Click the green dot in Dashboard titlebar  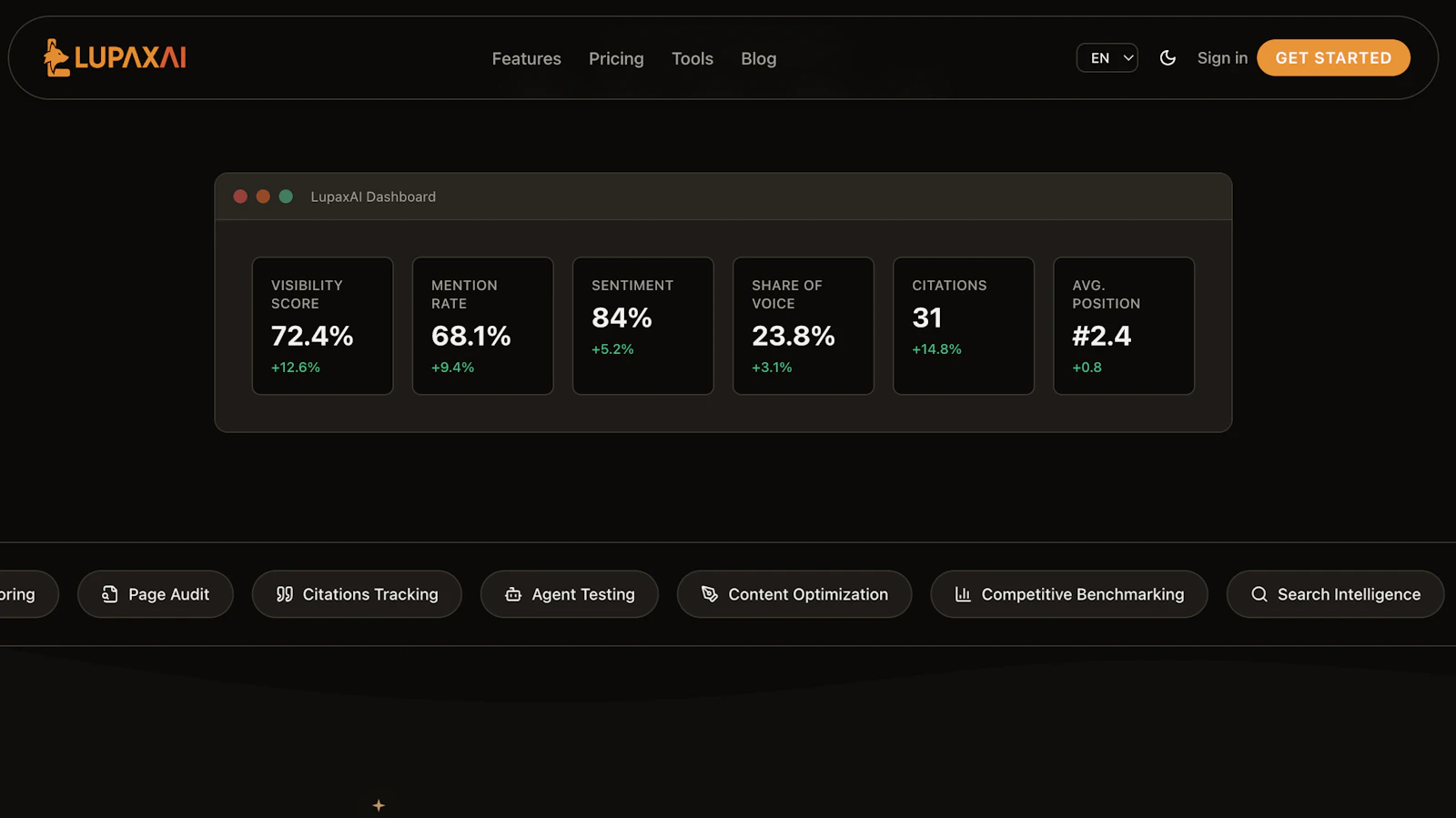point(286,197)
